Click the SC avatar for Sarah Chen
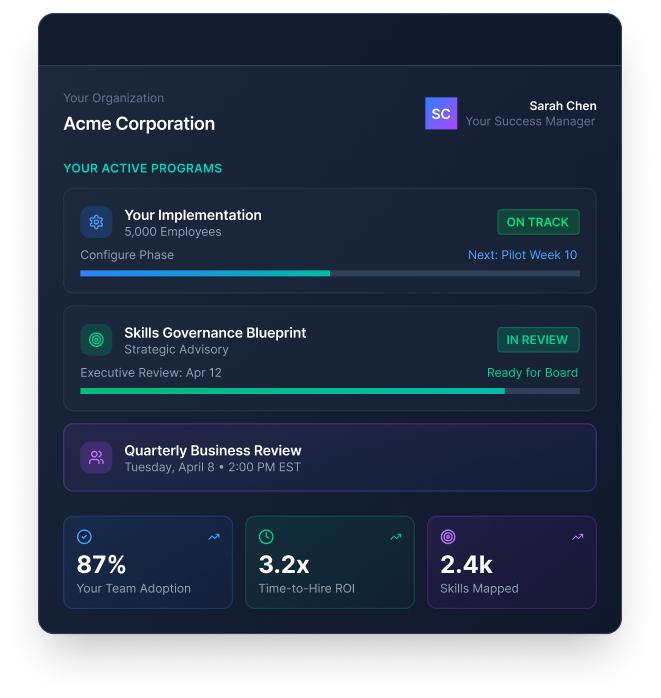The height and width of the screenshot is (698, 661). [441, 113]
